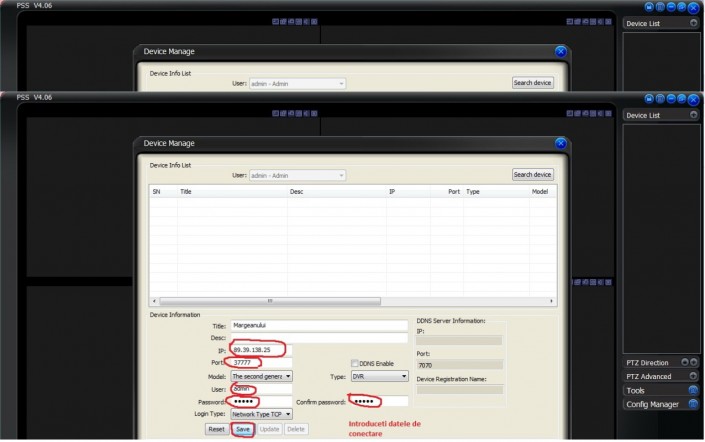Open the Config Manager panel icon
Viewport: 705px width, 442px height.
click(x=693, y=404)
